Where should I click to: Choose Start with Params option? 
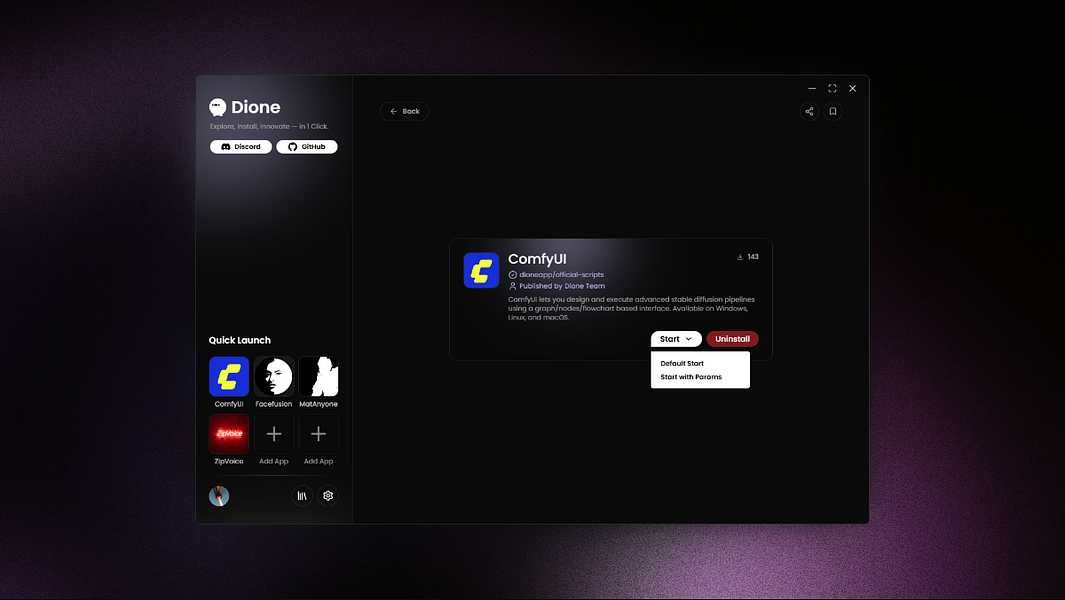(691, 377)
